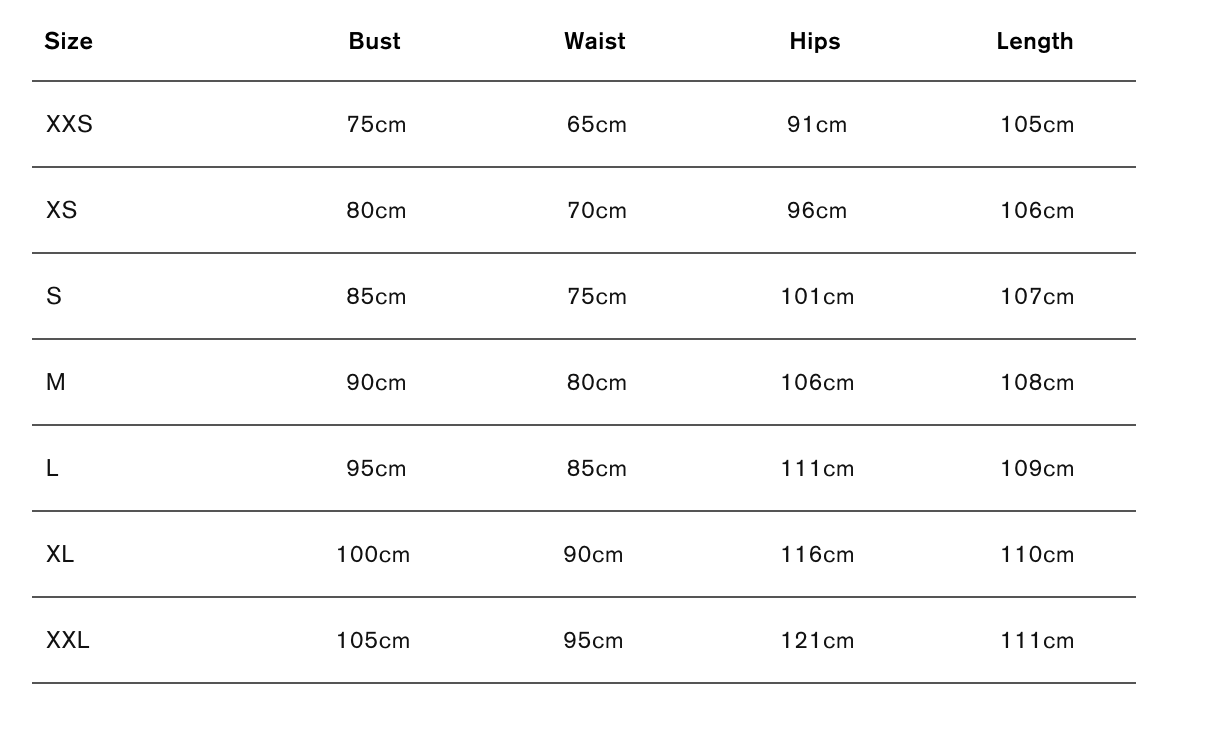Click the 105cm length value for XXS
The width and height of the screenshot is (1208, 742).
pyautogui.click(x=1038, y=125)
